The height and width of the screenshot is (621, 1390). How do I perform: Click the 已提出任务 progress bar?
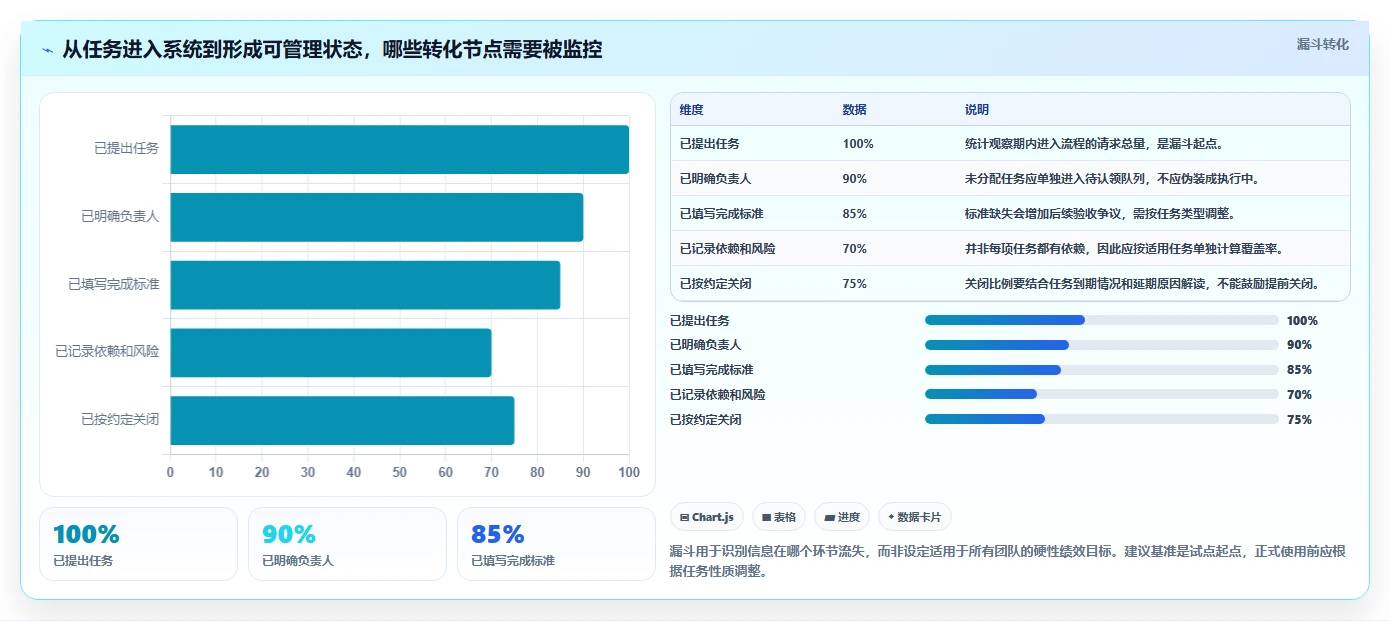(x=1101, y=320)
